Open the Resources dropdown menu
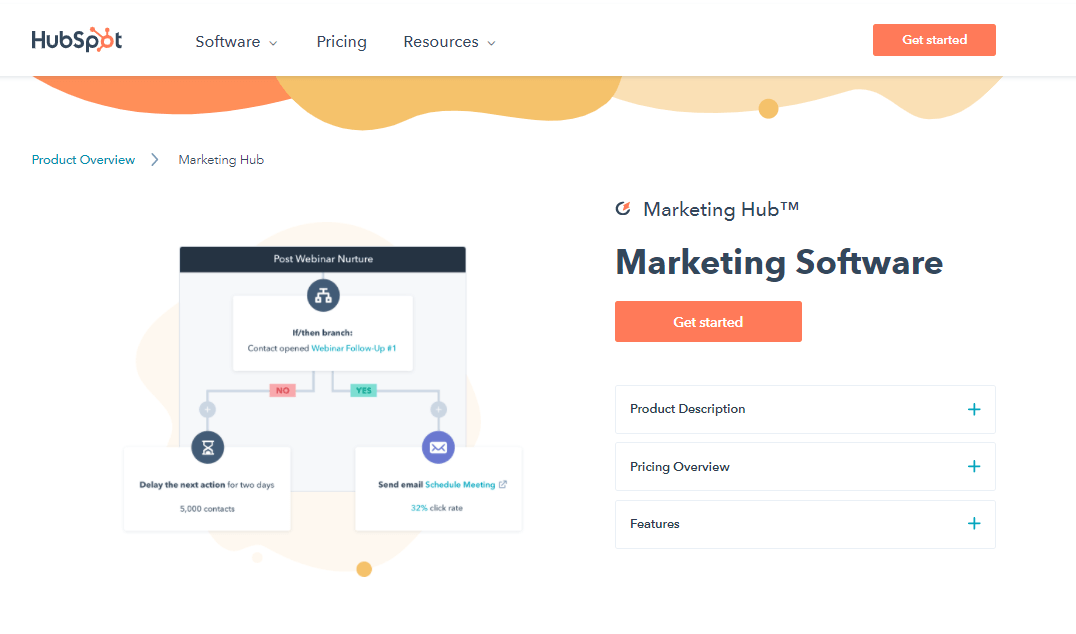 click(x=449, y=42)
